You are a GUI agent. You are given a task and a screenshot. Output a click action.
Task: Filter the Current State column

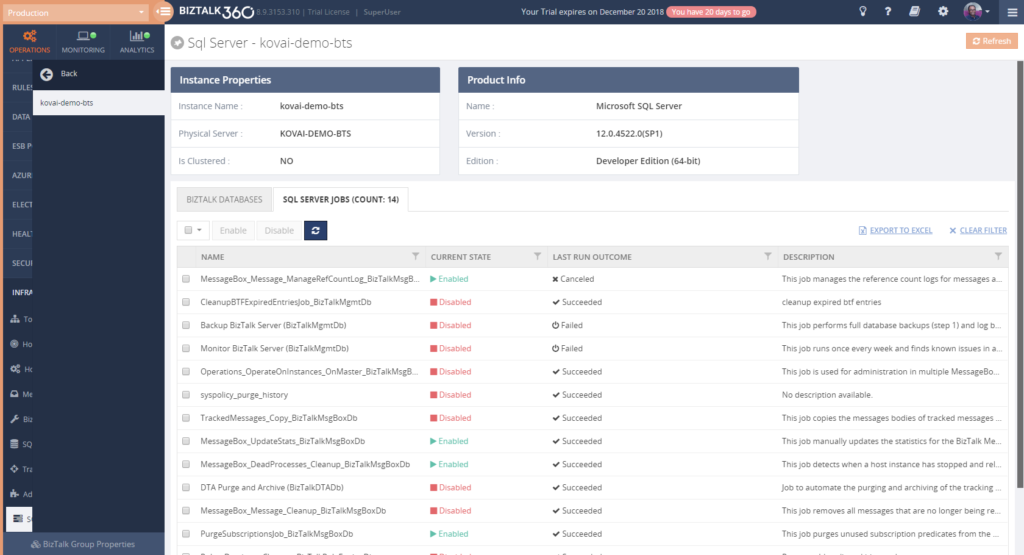537,256
